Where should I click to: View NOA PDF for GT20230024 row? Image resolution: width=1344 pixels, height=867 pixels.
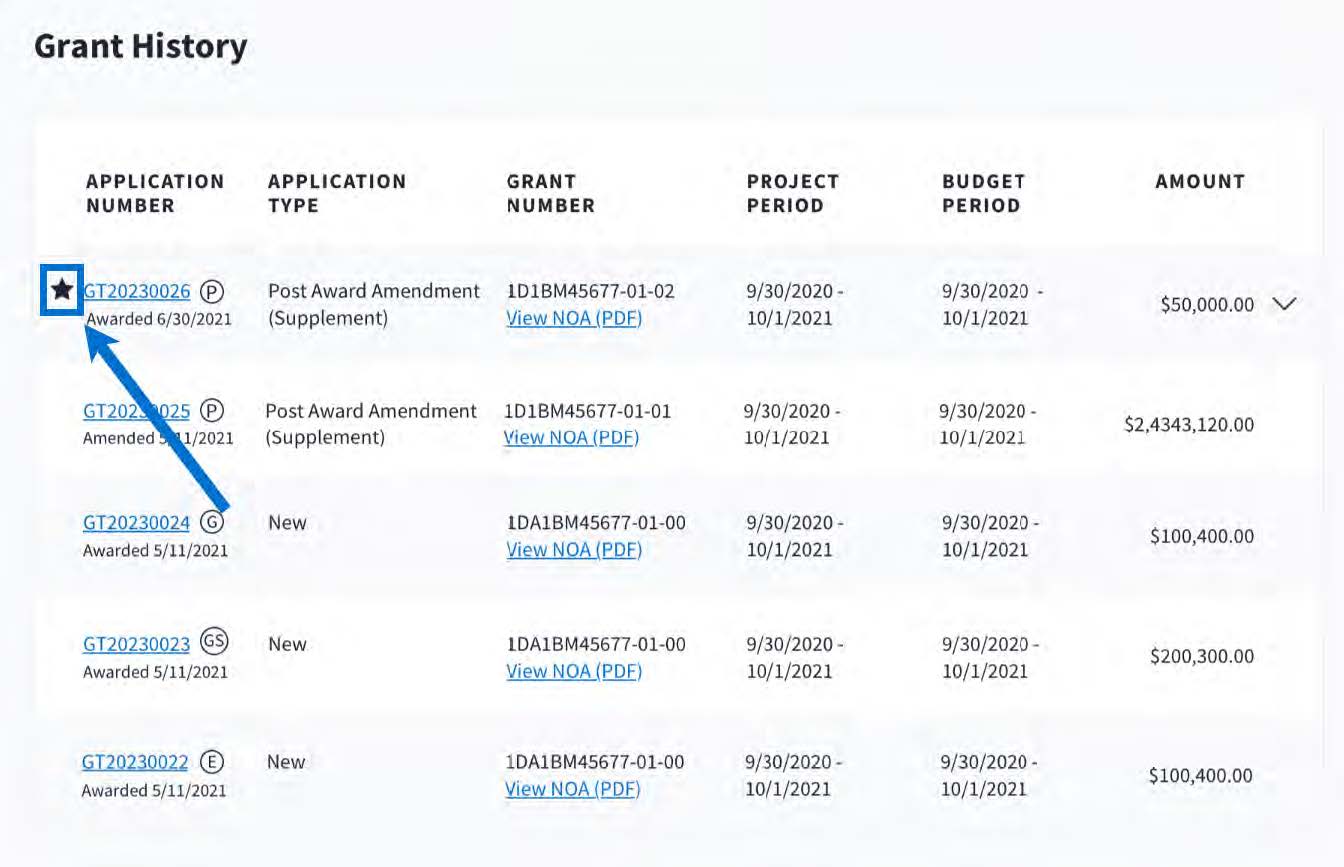(574, 549)
